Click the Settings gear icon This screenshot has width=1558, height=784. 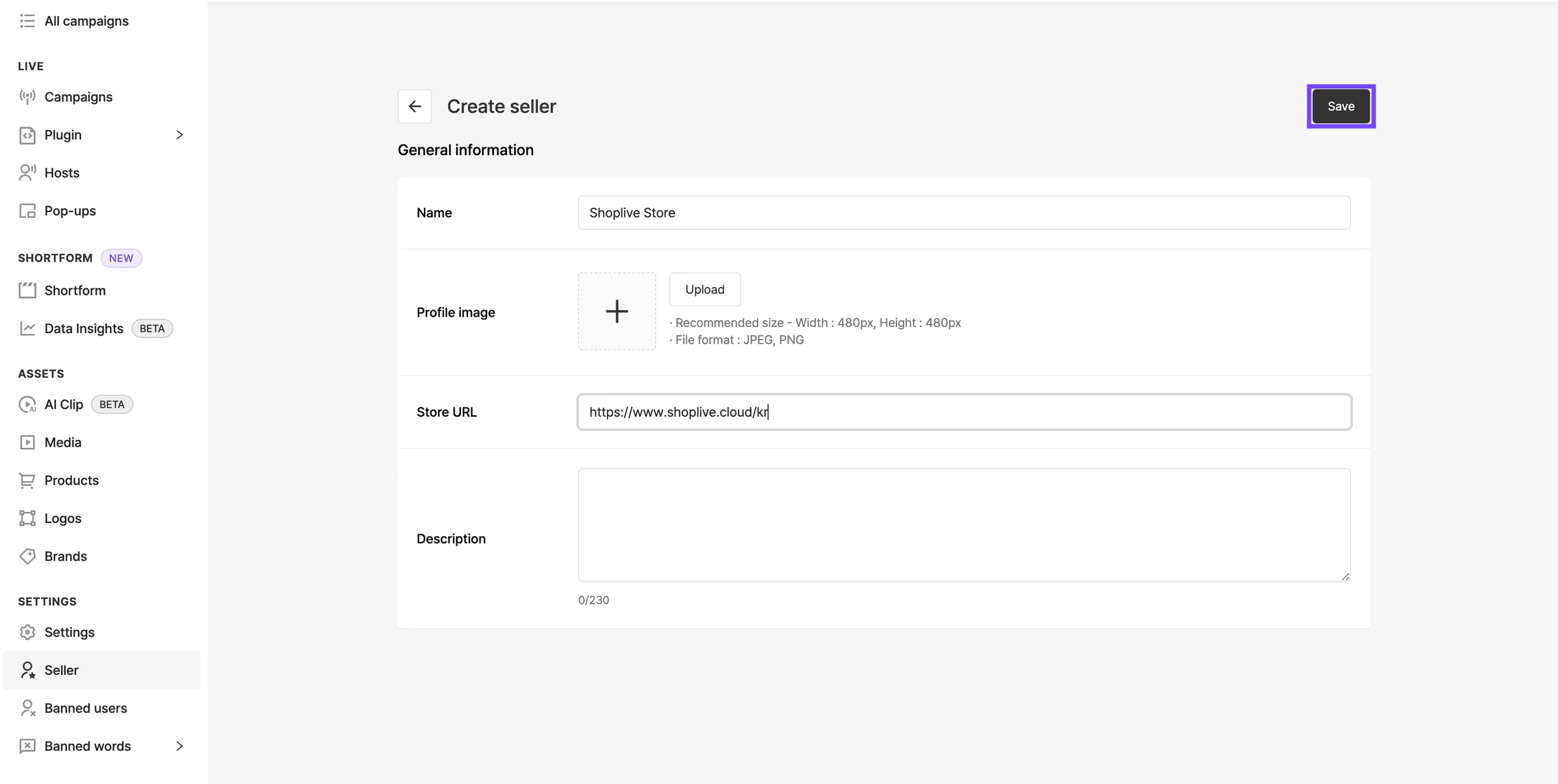[x=27, y=632]
